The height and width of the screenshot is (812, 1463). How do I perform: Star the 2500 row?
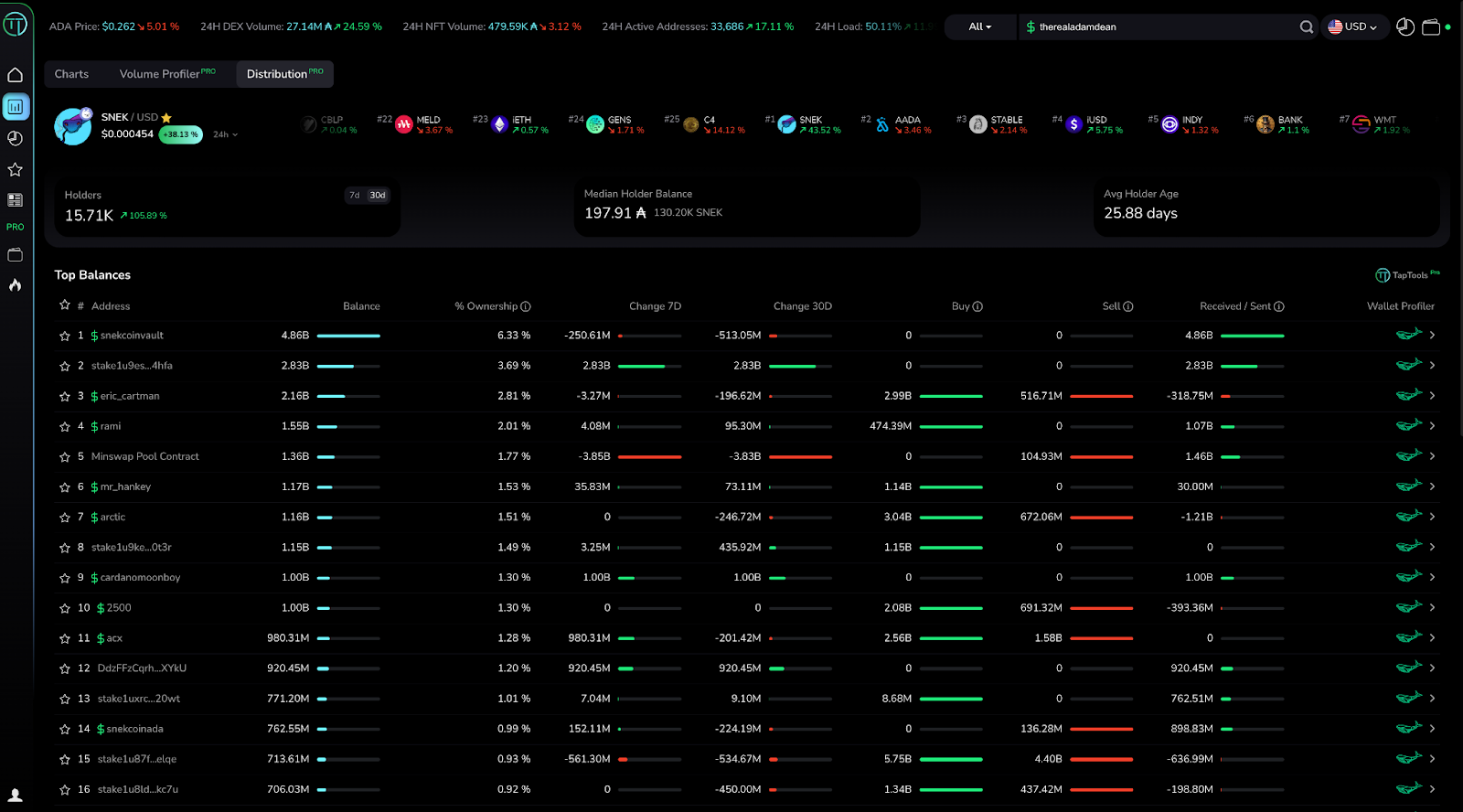tap(65, 608)
